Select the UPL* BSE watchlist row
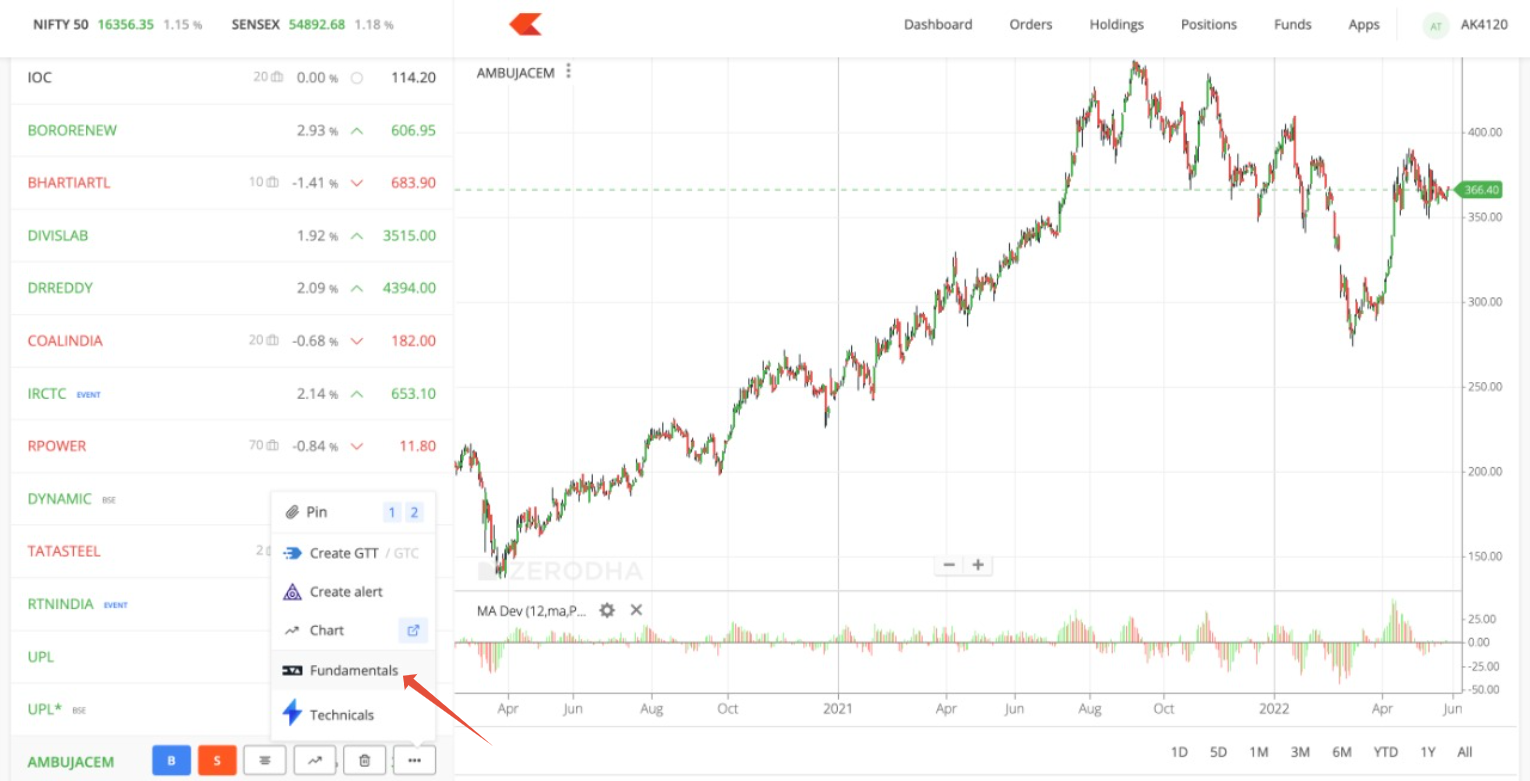Screen dimensions: 1530x781 pos(231,709)
